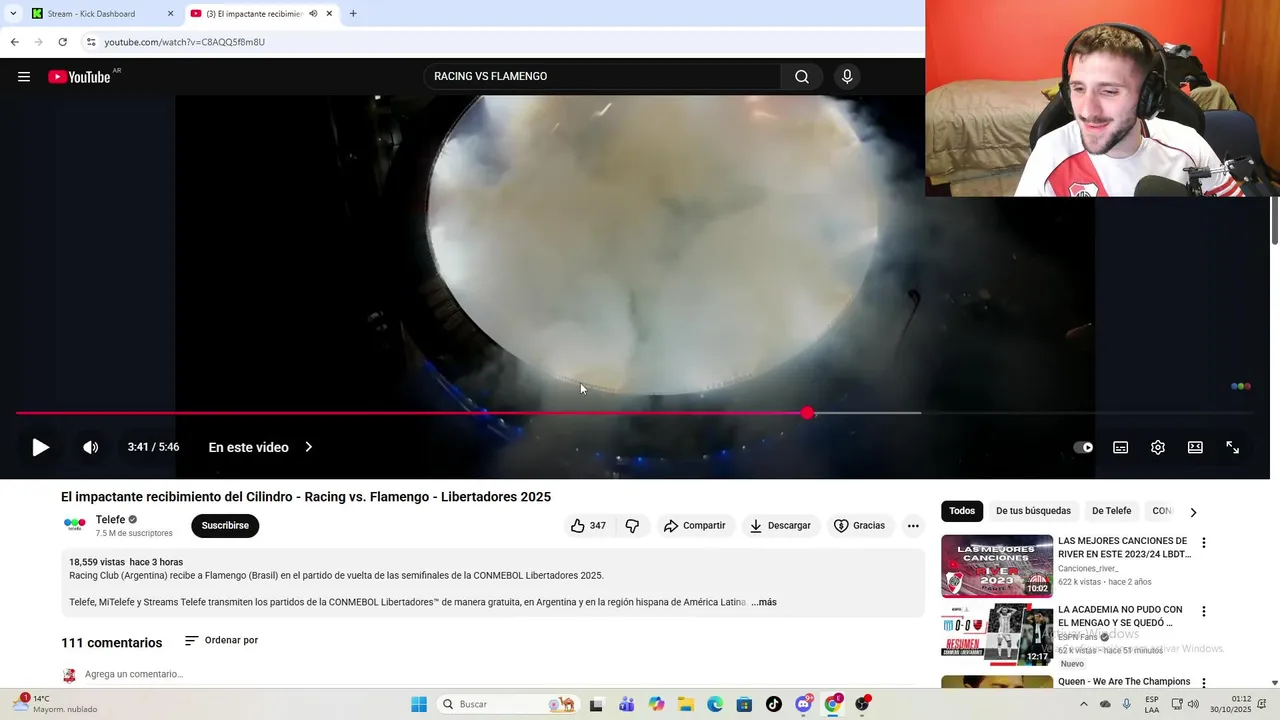Open Microsoft Store from taskbar
The width and height of the screenshot is (1280, 720).
tap(744, 704)
